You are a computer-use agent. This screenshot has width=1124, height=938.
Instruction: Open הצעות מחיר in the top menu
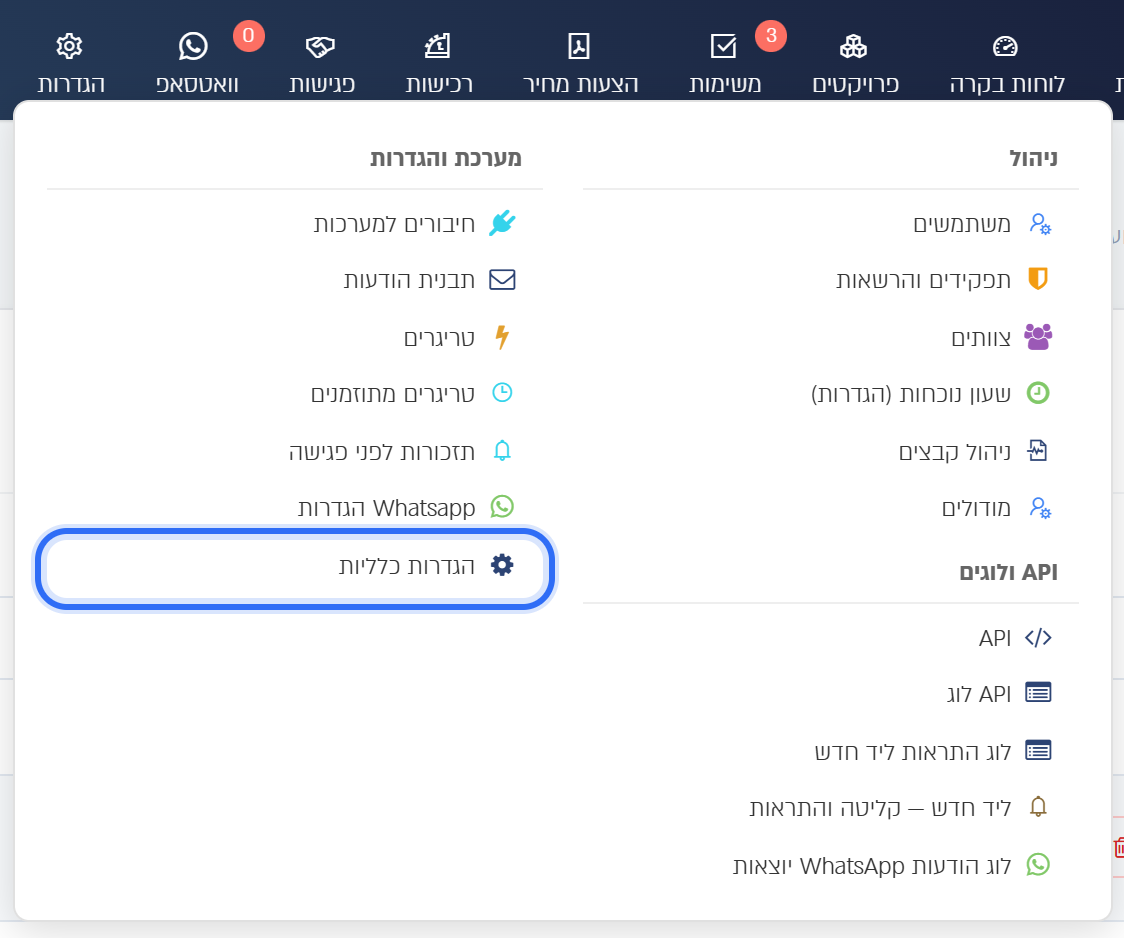tap(581, 85)
